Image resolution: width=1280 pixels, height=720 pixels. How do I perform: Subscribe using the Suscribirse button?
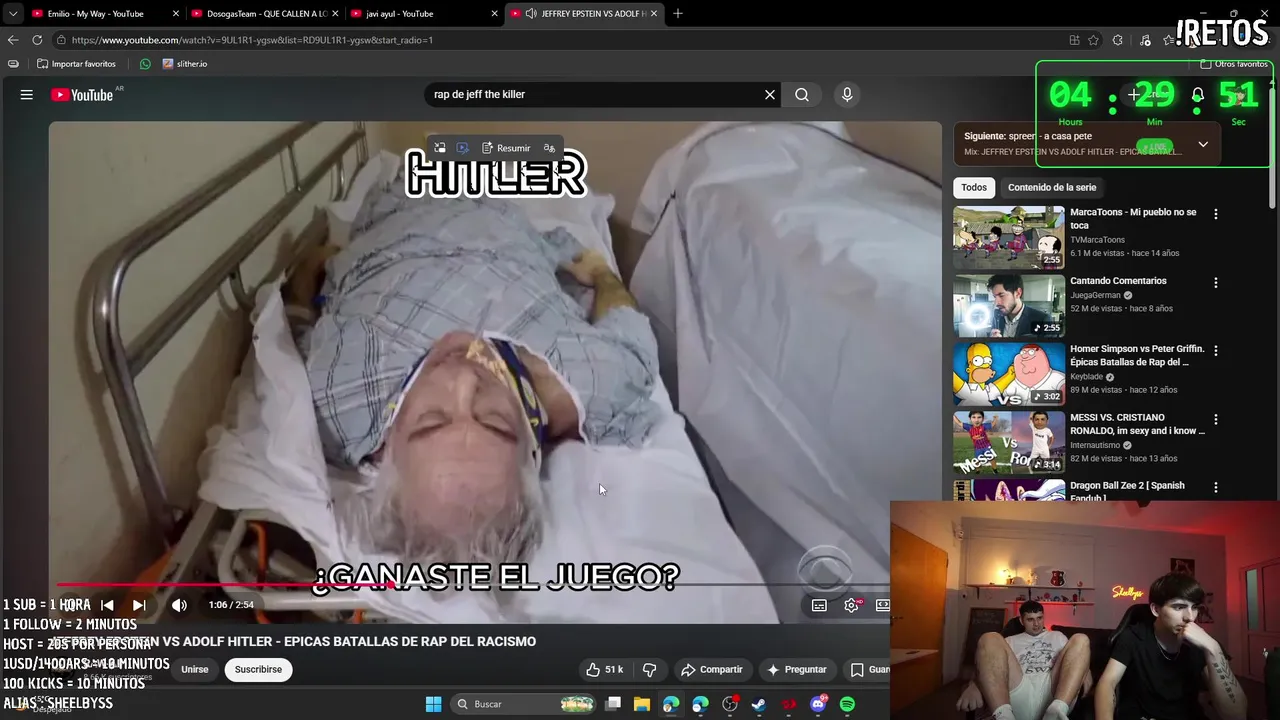coord(258,669)
